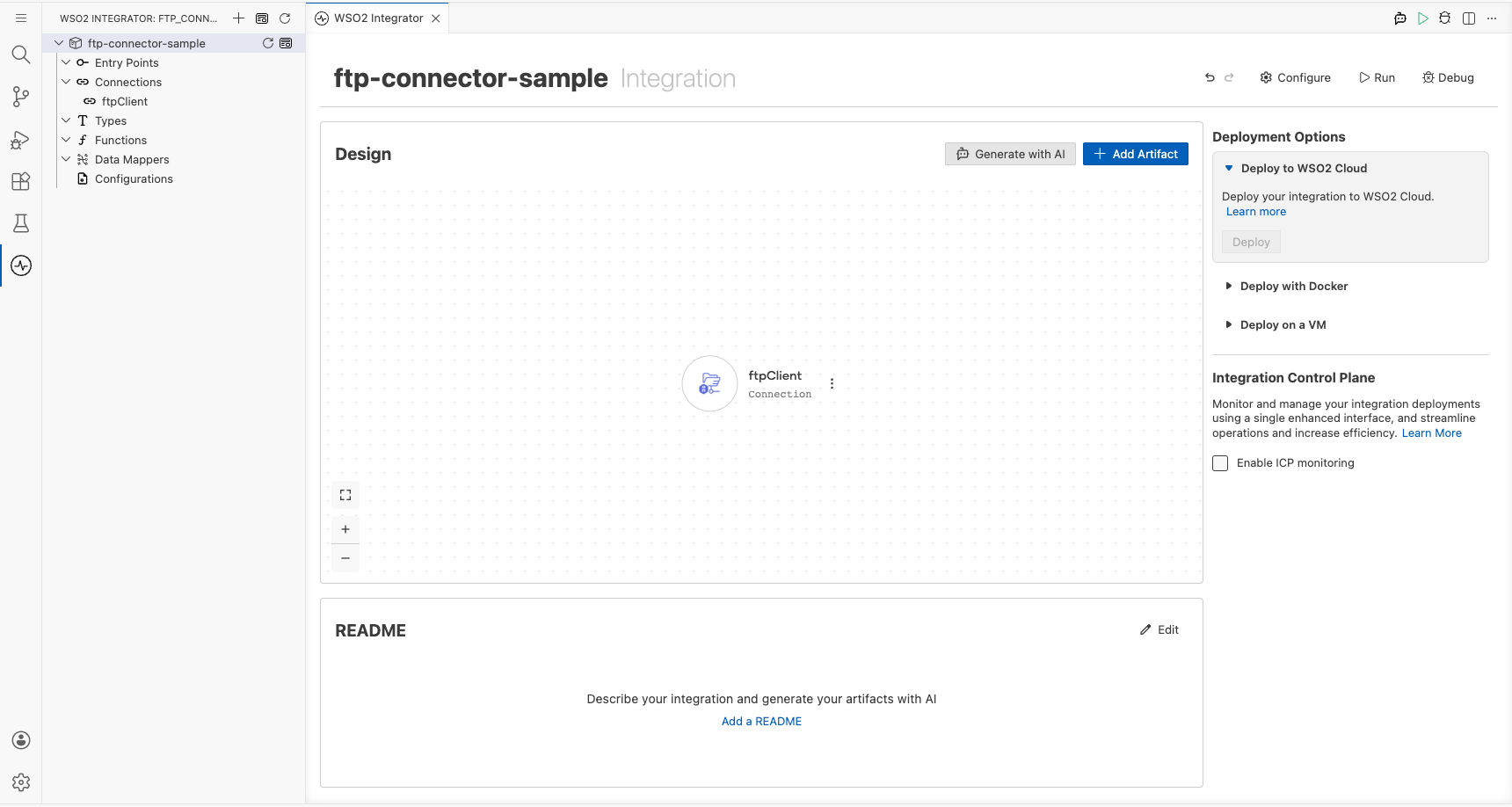Zoom out on the design canvas
This screenshot has width=1512, height=807.
coord(345,558)
